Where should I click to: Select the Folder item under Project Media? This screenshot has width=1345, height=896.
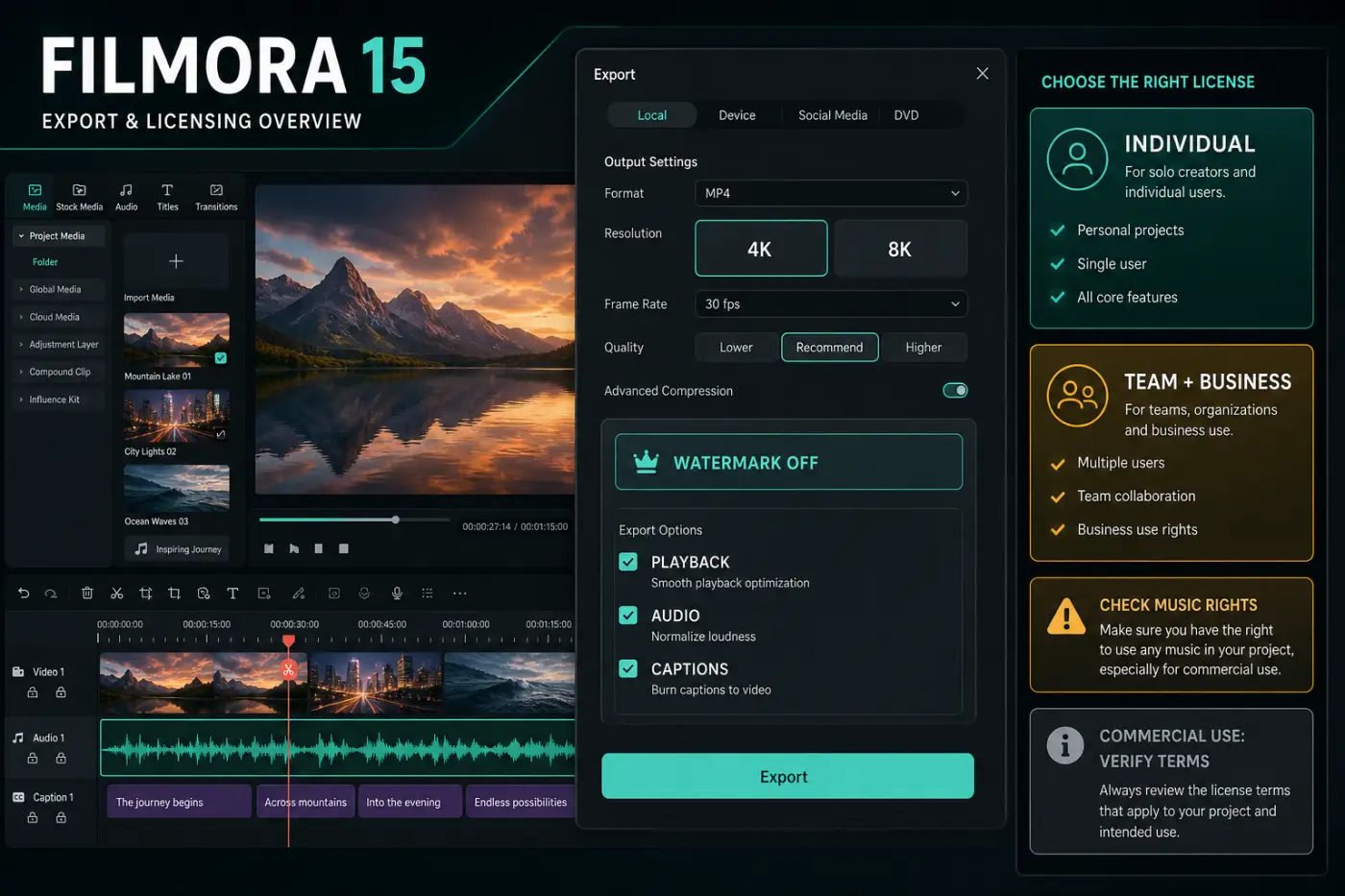45,262
